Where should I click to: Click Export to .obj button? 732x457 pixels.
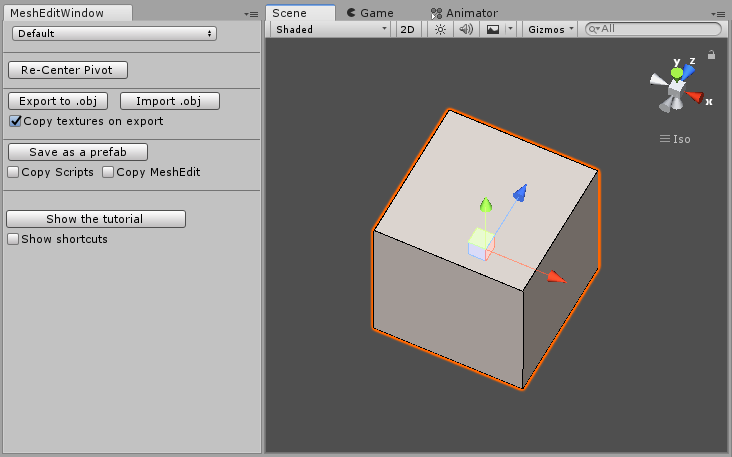(58, 101)
